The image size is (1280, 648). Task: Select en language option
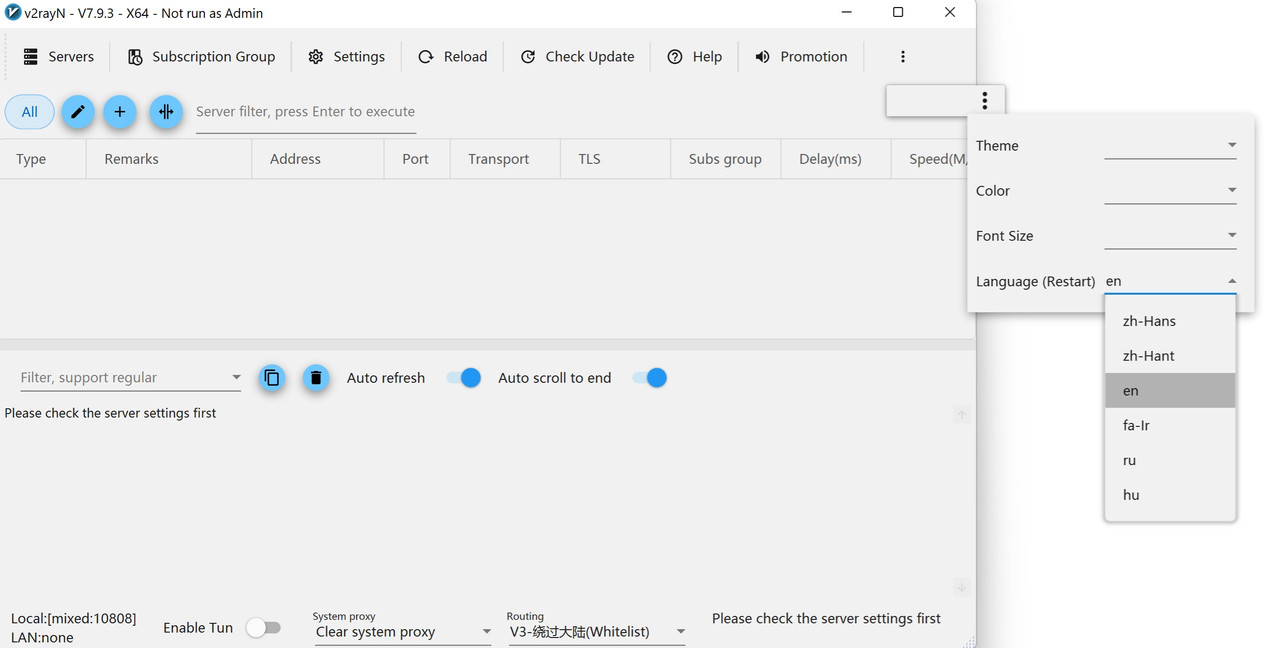1170,391
